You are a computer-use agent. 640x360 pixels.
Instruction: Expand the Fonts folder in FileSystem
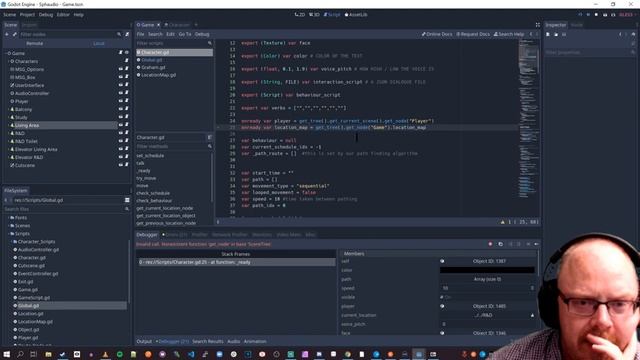9,218
